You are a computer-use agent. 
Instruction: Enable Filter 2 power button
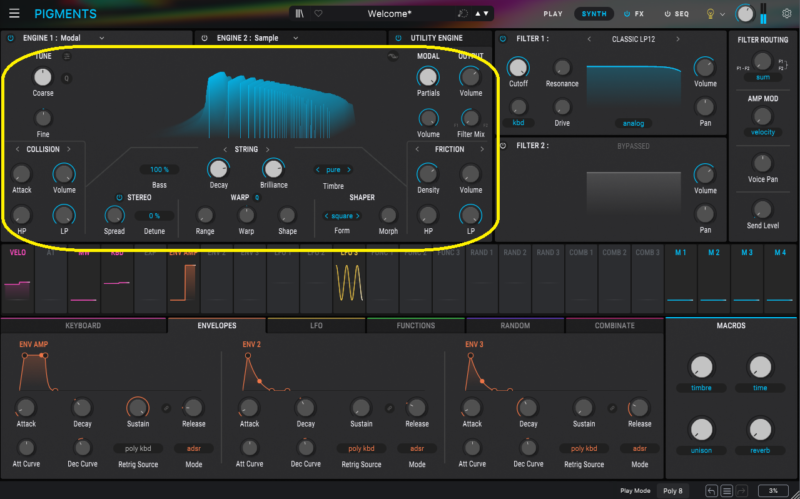click(x=503, y=146)
